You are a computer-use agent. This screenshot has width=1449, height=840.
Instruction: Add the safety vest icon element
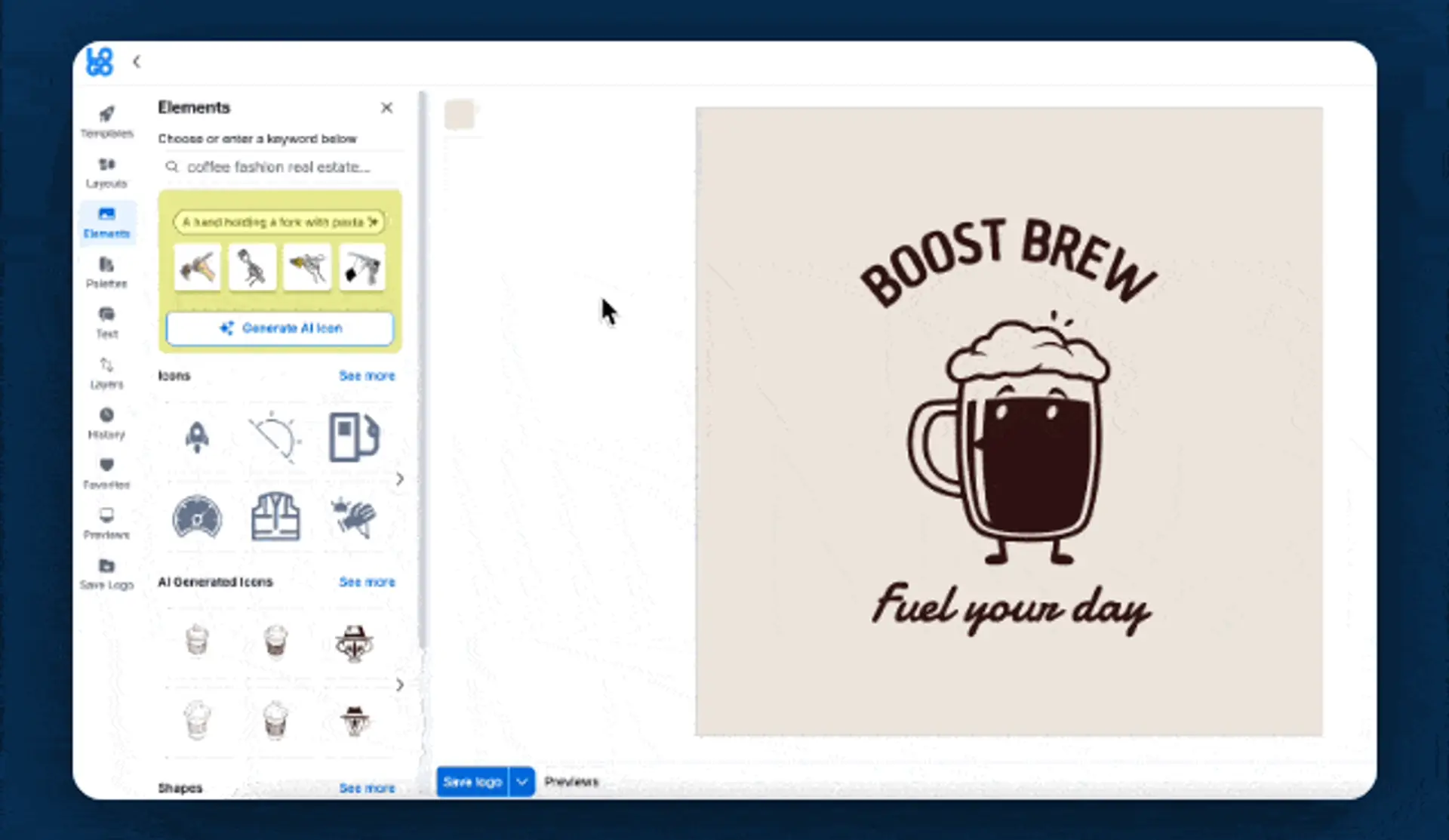[x=275, y=517]
